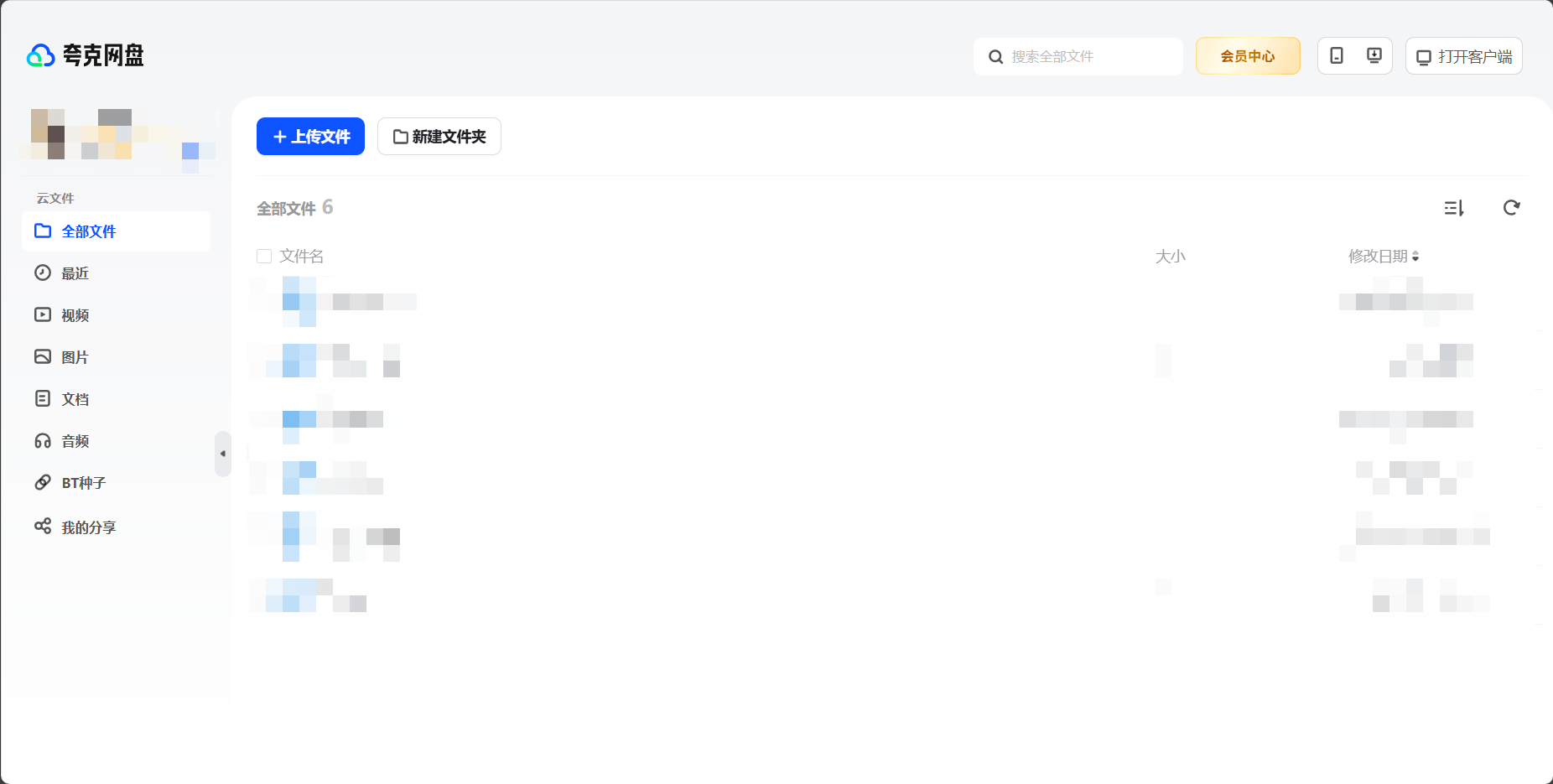Click the mobile phone app icon

click(1337, 56)
